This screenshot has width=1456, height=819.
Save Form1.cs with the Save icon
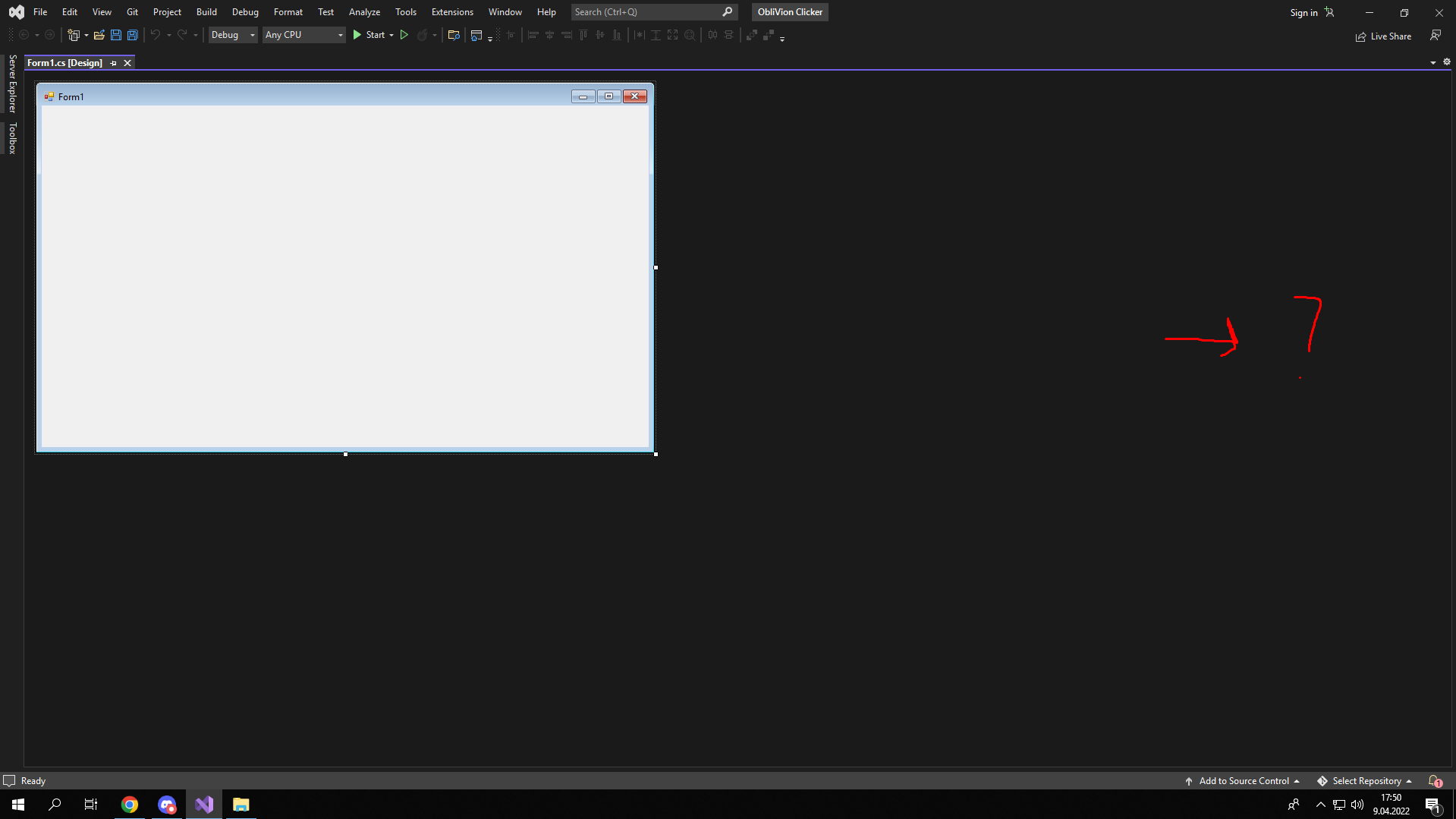point(115,35)
